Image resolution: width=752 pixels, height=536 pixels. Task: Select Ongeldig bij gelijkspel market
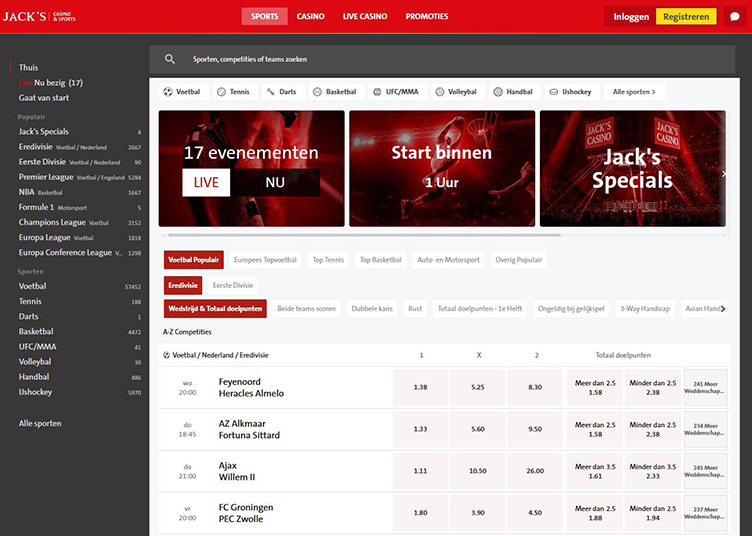coord(571,309)
